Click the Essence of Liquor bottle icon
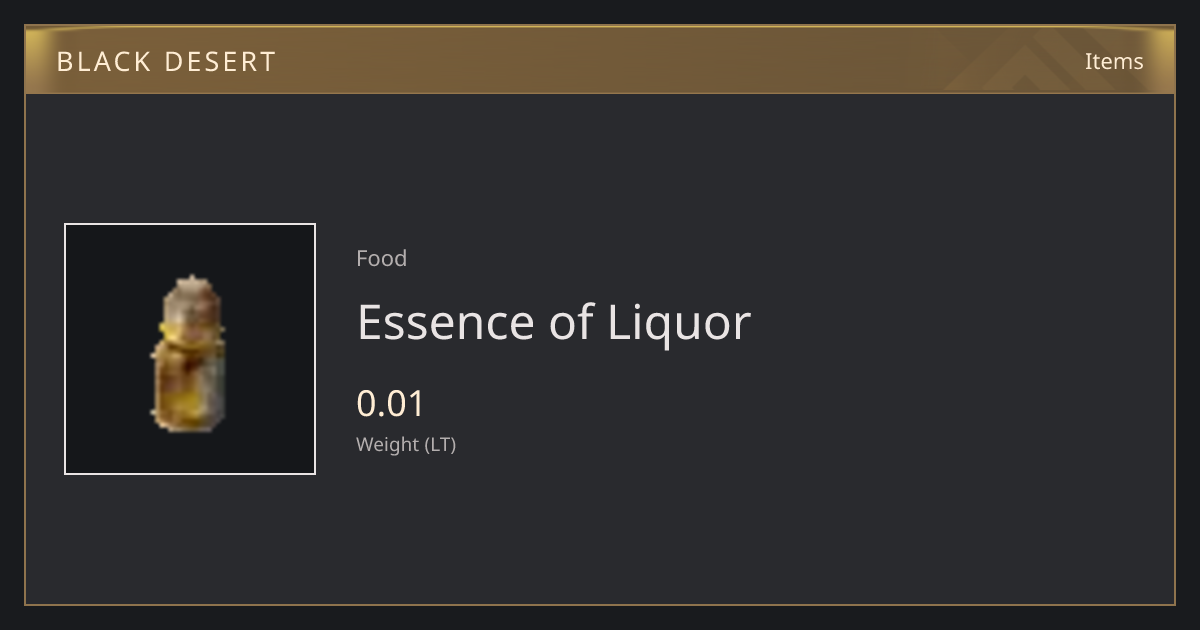 188,350
